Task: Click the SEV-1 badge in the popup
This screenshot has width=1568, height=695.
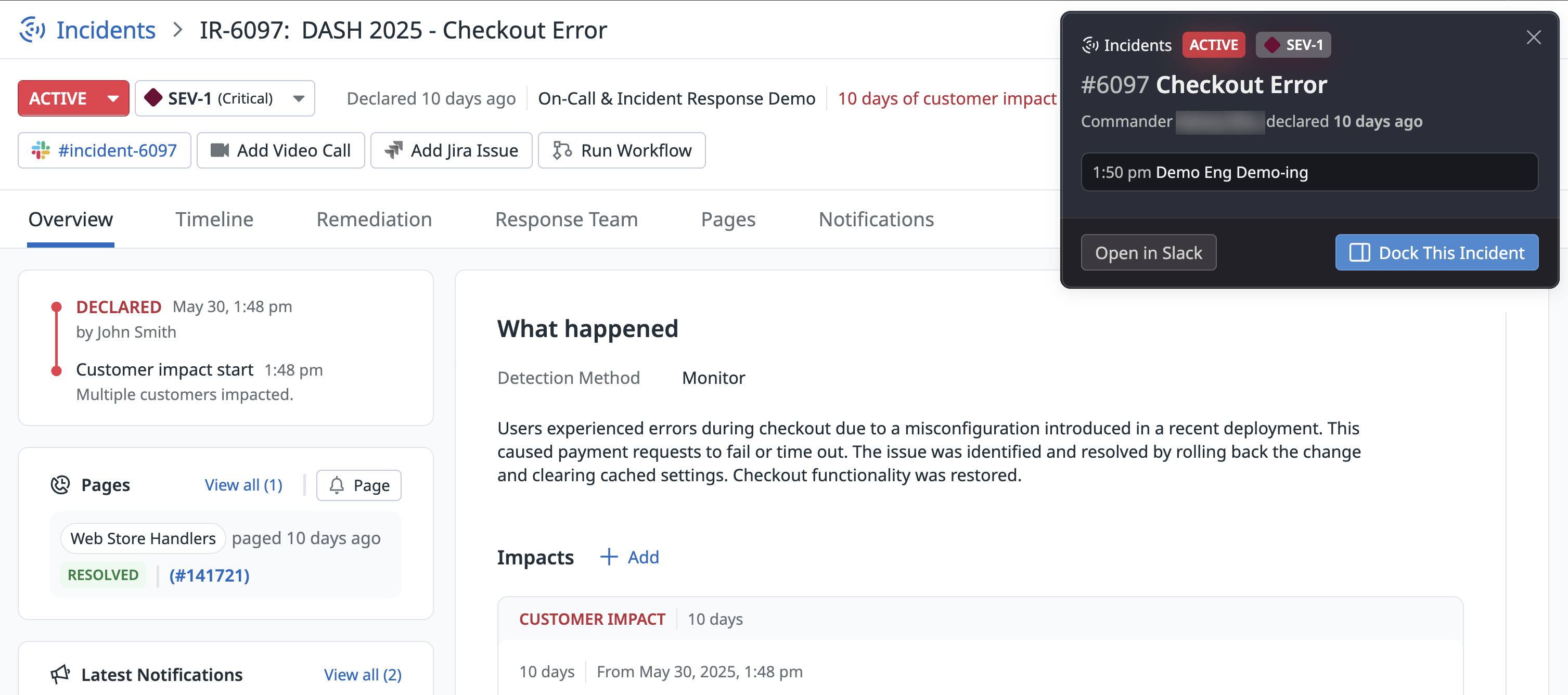Action: (x=1293, y=45)
